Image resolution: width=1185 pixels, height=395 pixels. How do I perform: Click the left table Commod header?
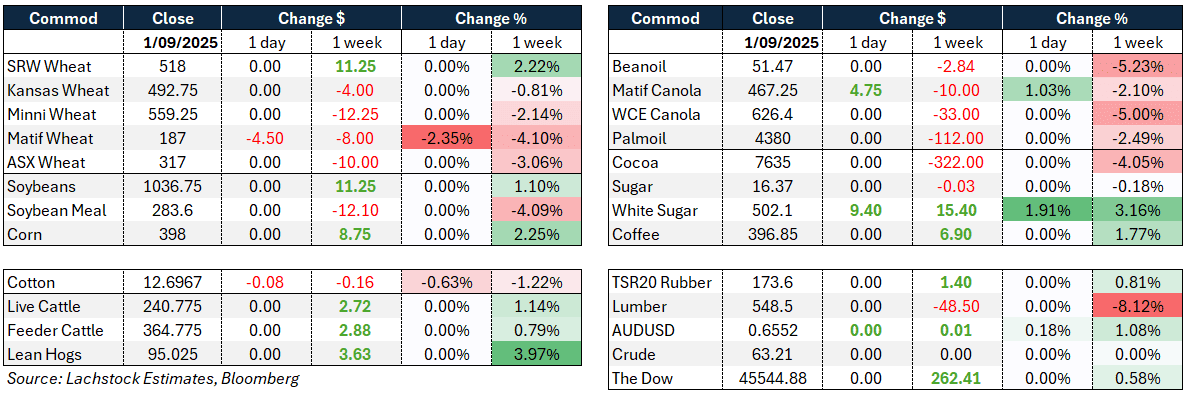point(63,18)
